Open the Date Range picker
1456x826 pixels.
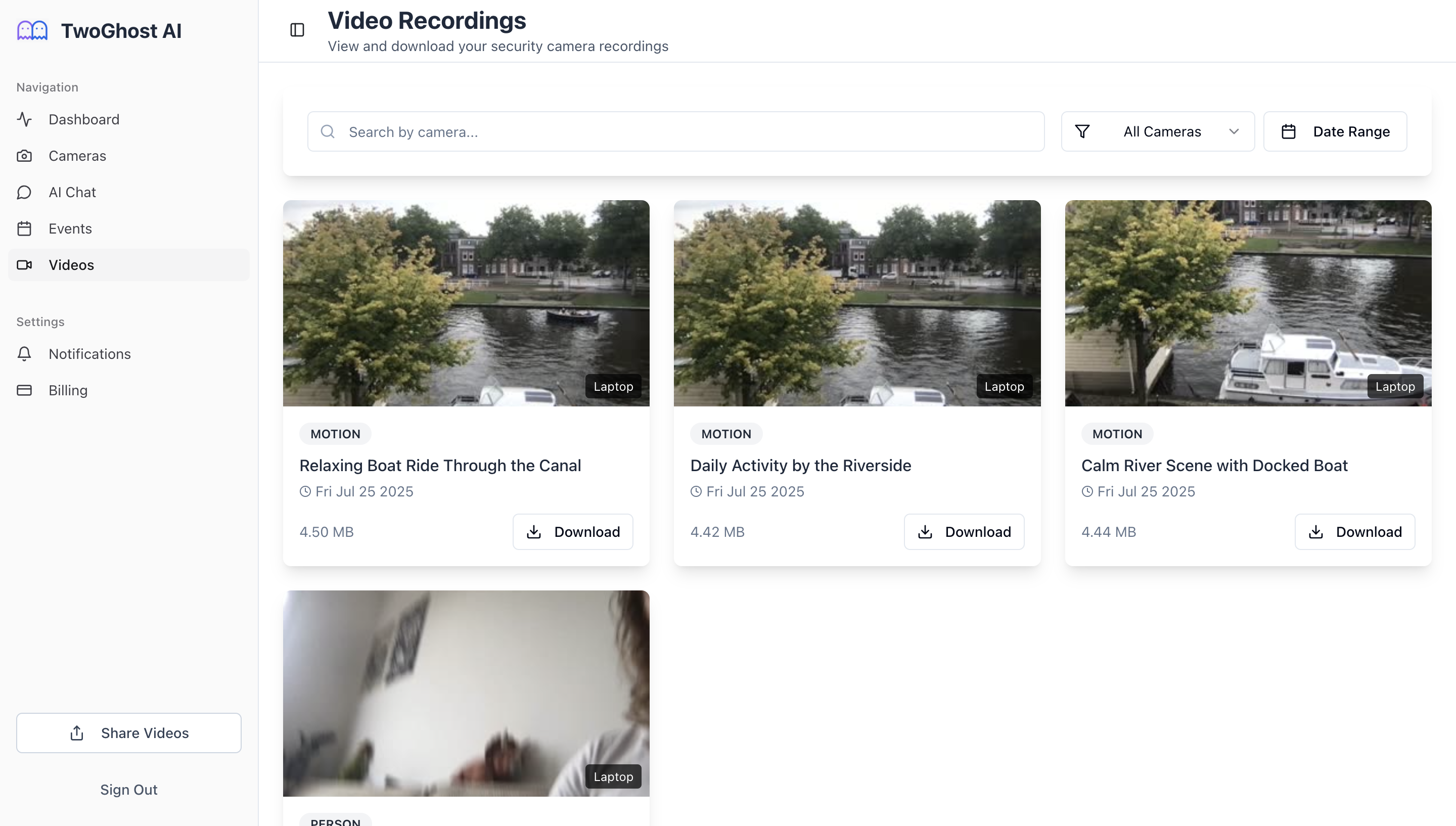pos(1335,131)
